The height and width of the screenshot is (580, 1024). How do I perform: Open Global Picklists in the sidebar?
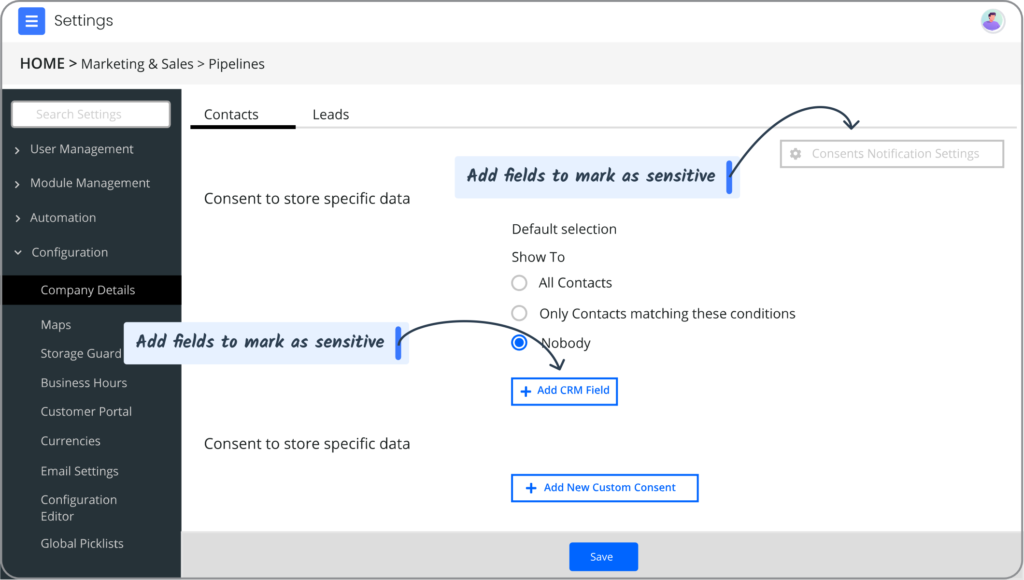pyautogui.click(x=82, y=543)
